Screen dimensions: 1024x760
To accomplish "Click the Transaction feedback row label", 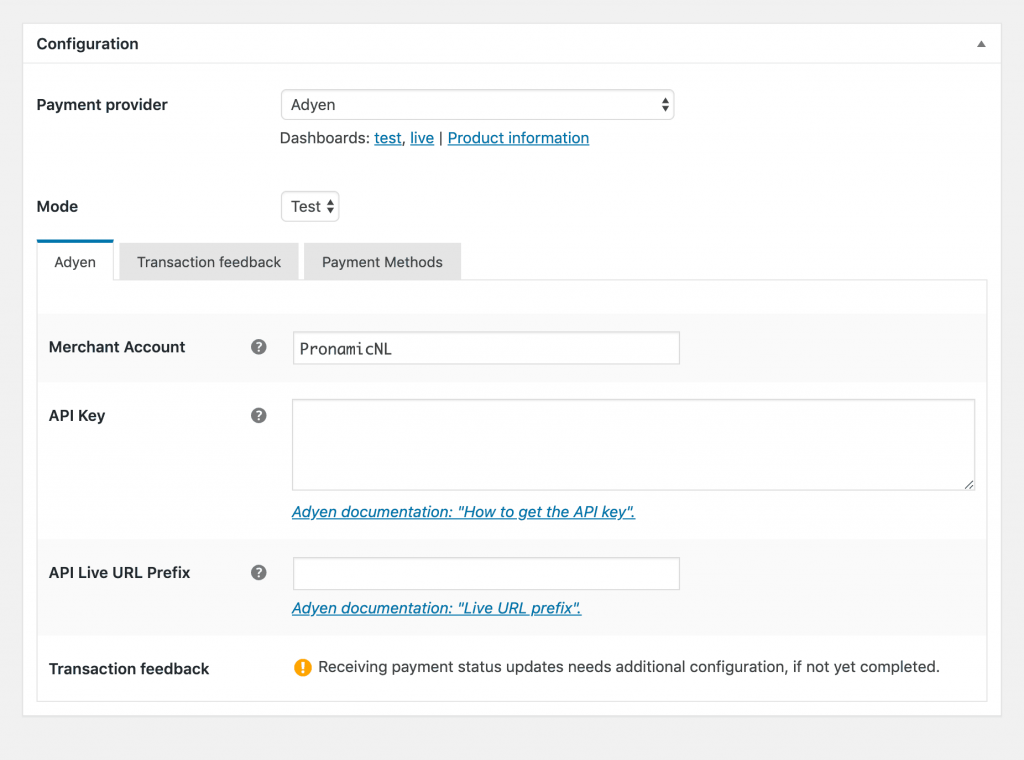I will pos(129,669).
